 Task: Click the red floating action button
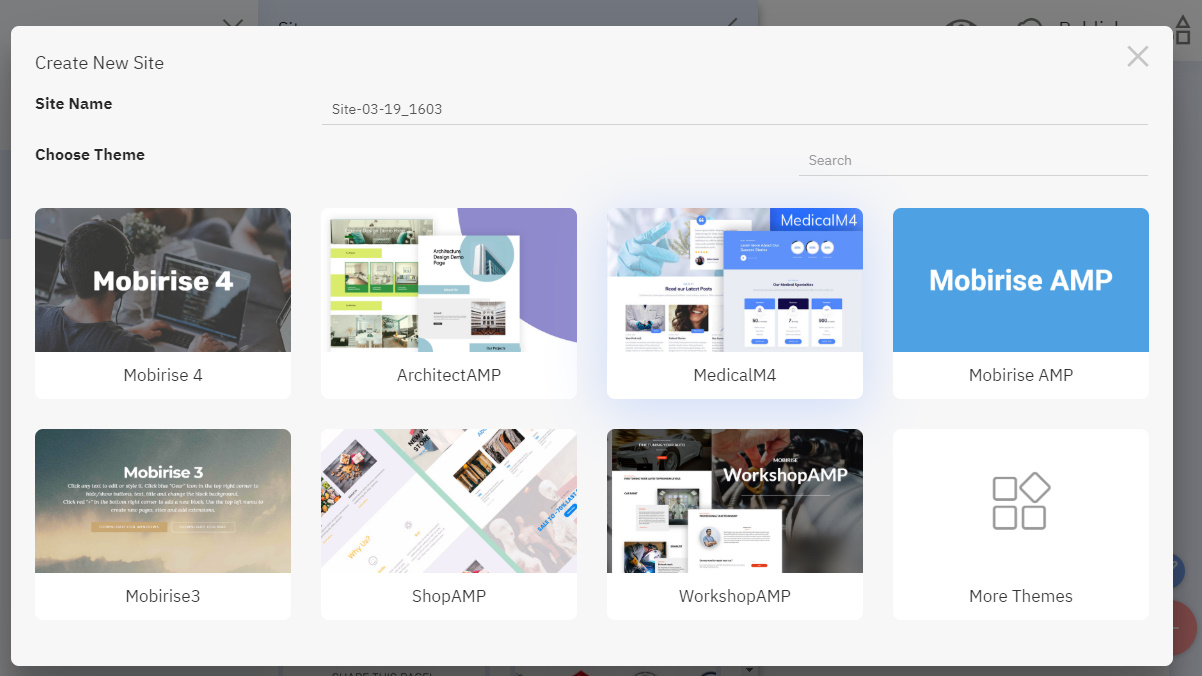[x=1182, y=628]
